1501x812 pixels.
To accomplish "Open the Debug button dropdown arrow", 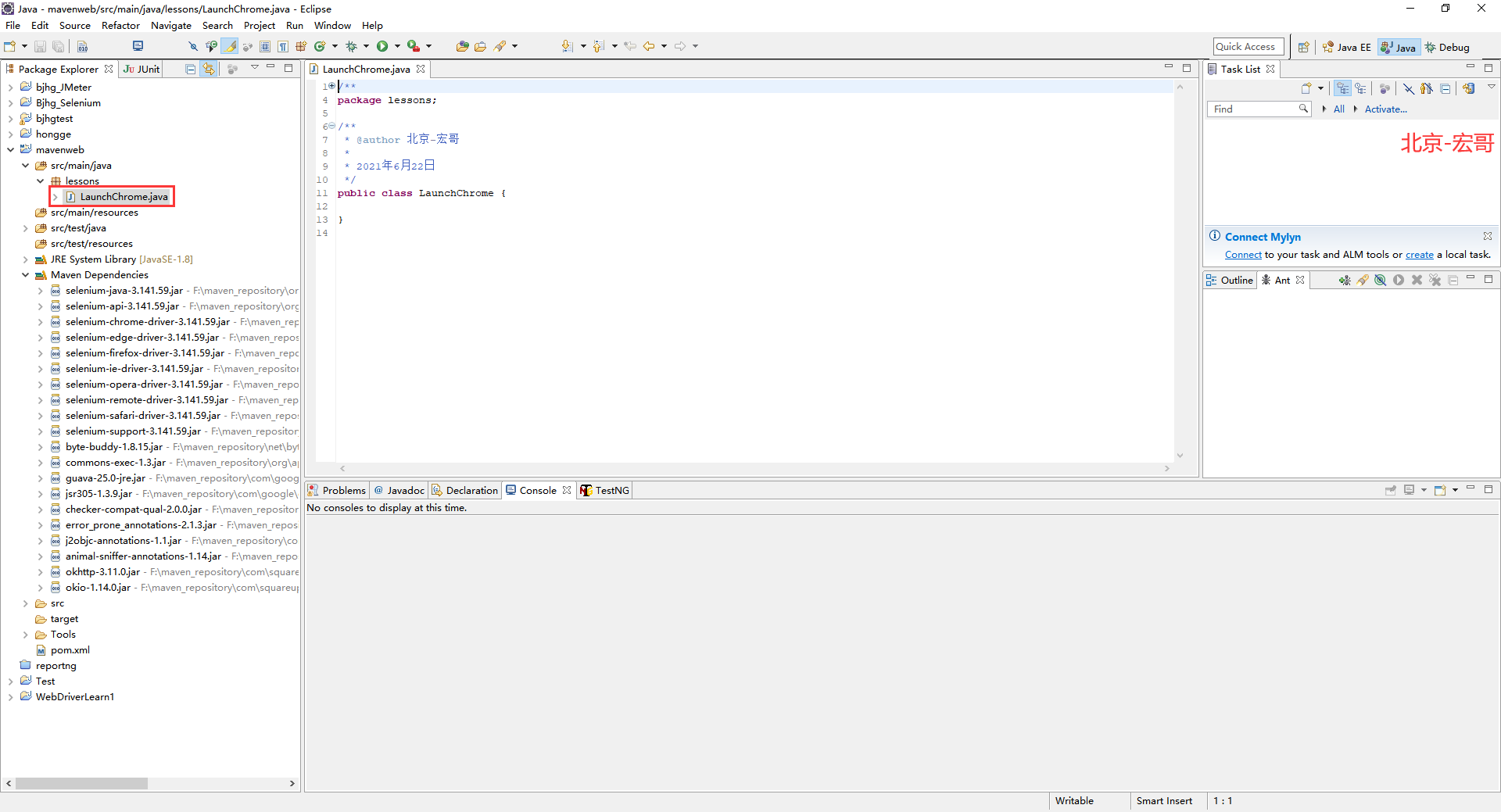I will click(366, 46).
